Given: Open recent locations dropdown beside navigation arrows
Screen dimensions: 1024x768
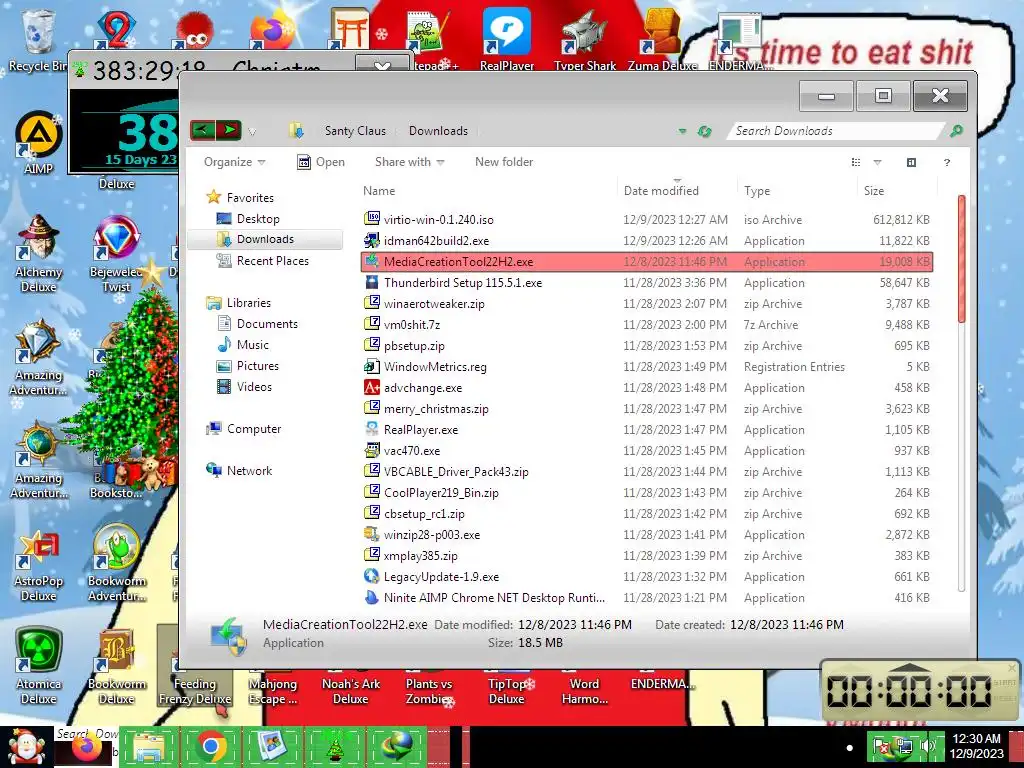Looking at the screenshot, I should tap(252, 132).
